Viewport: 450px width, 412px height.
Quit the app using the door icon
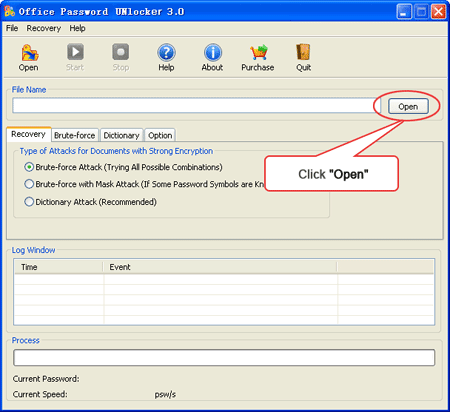[x=303, y=53]
